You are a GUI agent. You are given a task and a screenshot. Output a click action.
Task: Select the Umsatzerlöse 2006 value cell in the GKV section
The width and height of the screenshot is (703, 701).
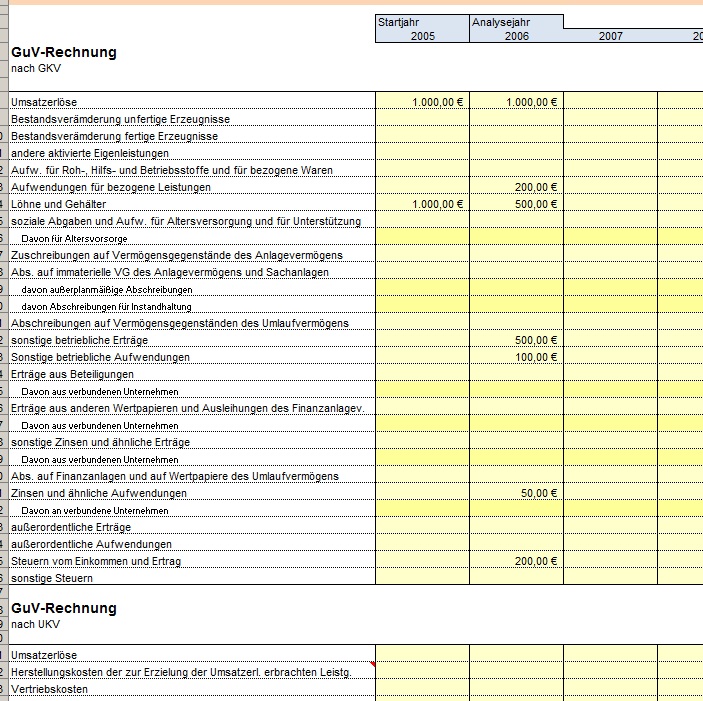[x=516, y=102]
